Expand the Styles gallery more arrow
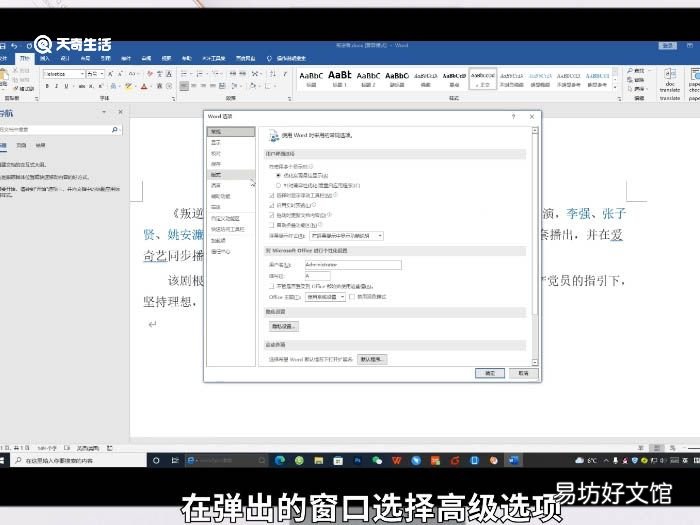 pyautogui.click(x=616, y=87)
